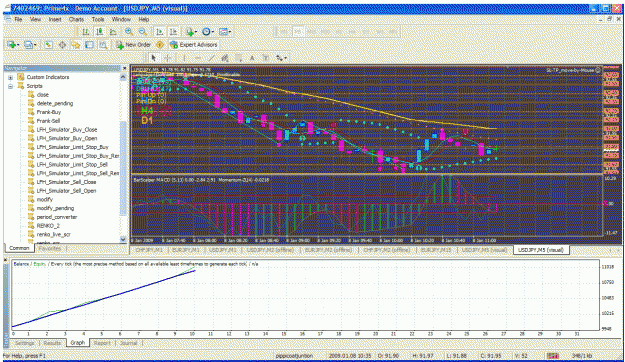Open the Window menu
The width and height of the screenshot is (625, 362).
coord(121,19)
